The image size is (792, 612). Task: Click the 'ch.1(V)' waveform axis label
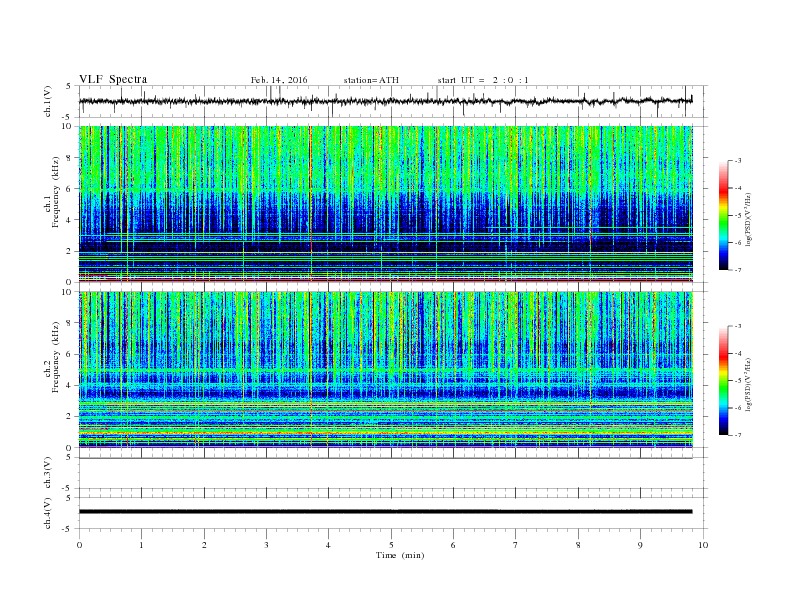[x=48, y=101]
